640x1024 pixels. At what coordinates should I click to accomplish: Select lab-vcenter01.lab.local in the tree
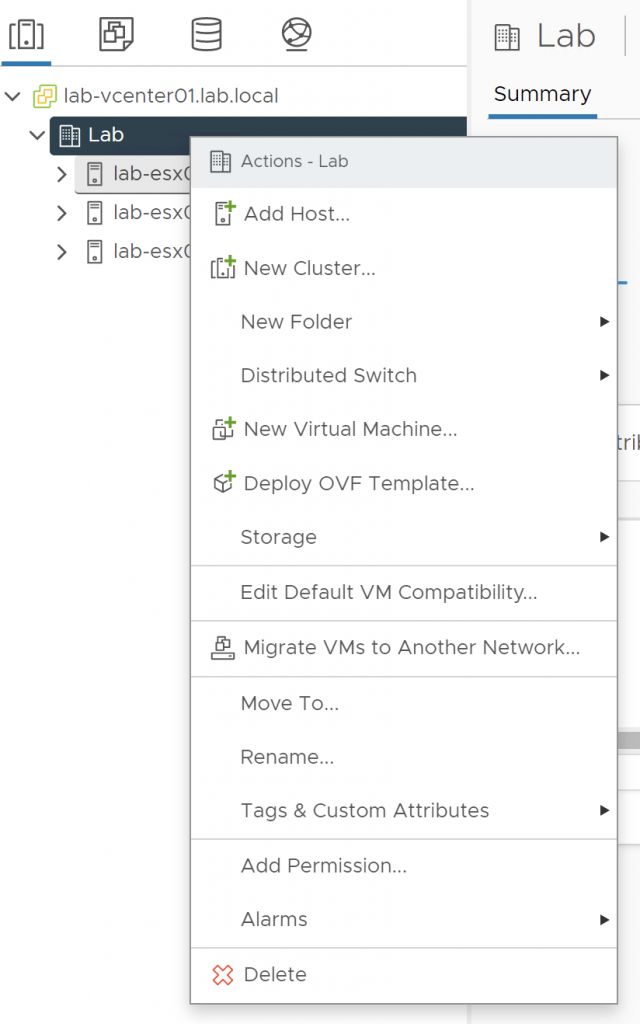click(171, 96)
